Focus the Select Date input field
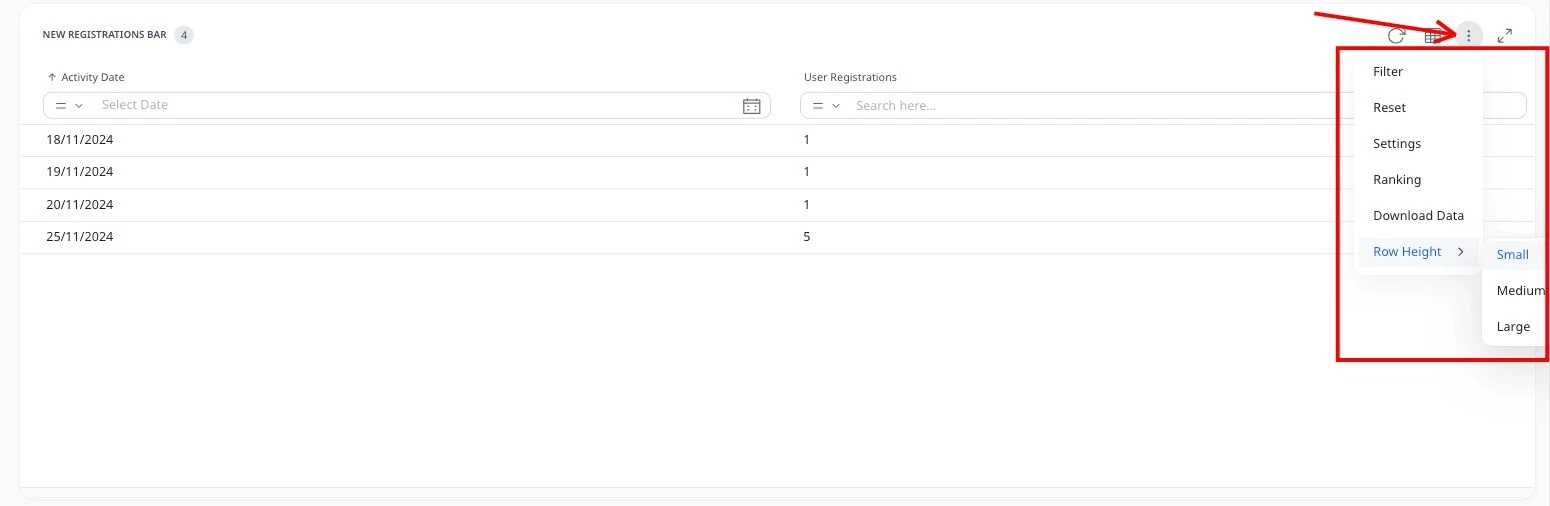The height and width of the screenshot is (506, 1550). 415,105
